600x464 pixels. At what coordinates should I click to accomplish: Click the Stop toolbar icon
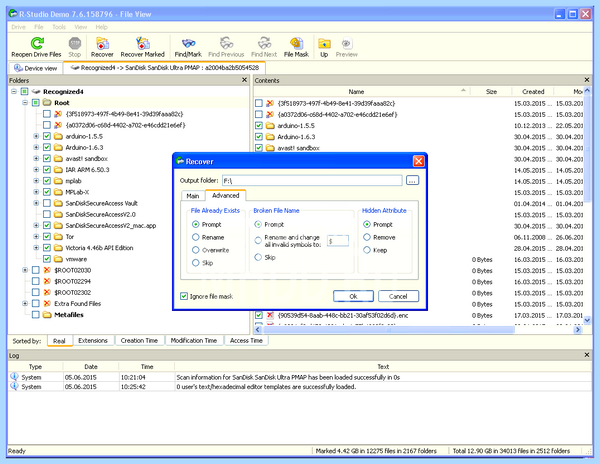tap(75, 43)
